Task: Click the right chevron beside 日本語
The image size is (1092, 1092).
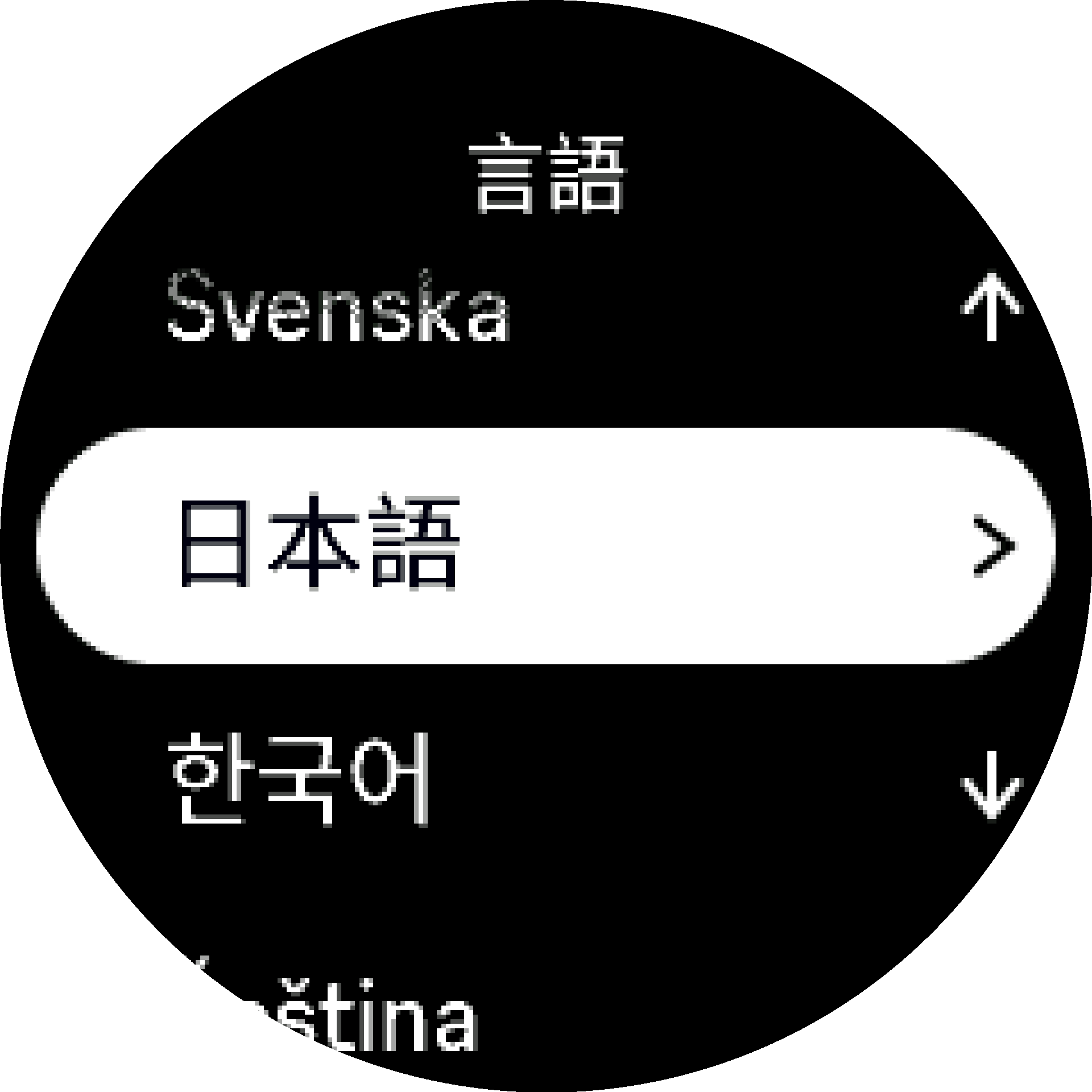Action: point(992,546)
